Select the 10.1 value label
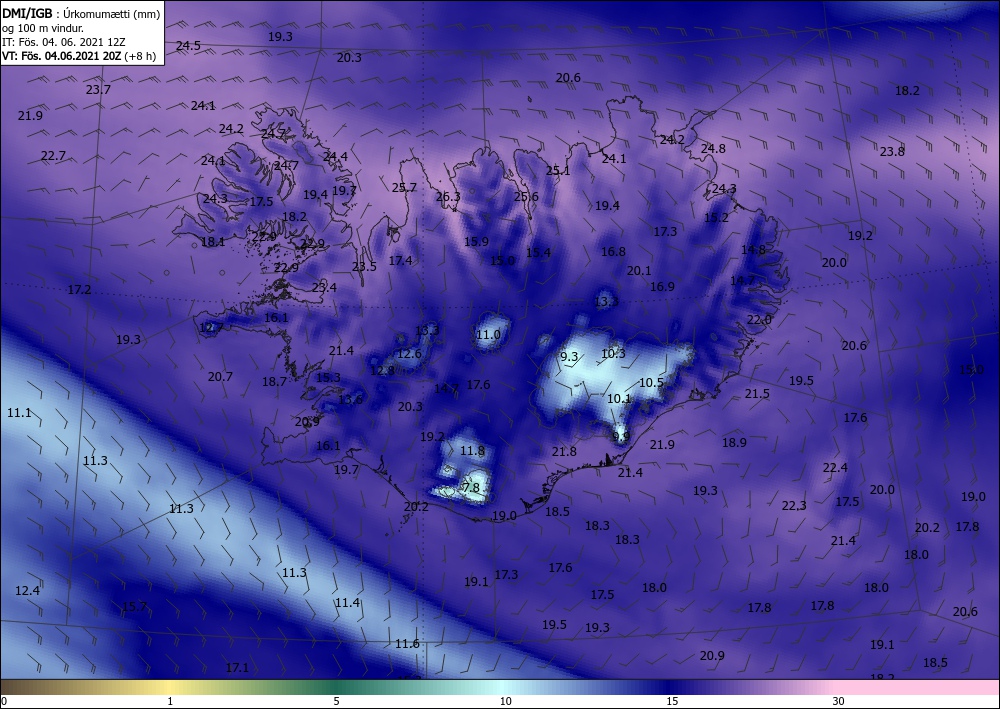This screenshot has width=1000, height=709. [619, 398]
